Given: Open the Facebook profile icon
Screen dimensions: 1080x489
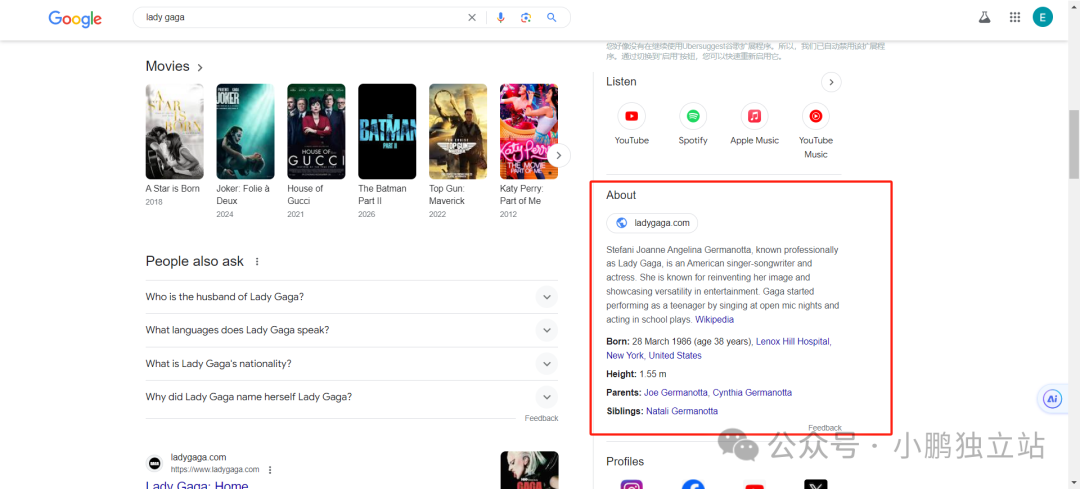Looking at the screenshot, I should 693,485.
